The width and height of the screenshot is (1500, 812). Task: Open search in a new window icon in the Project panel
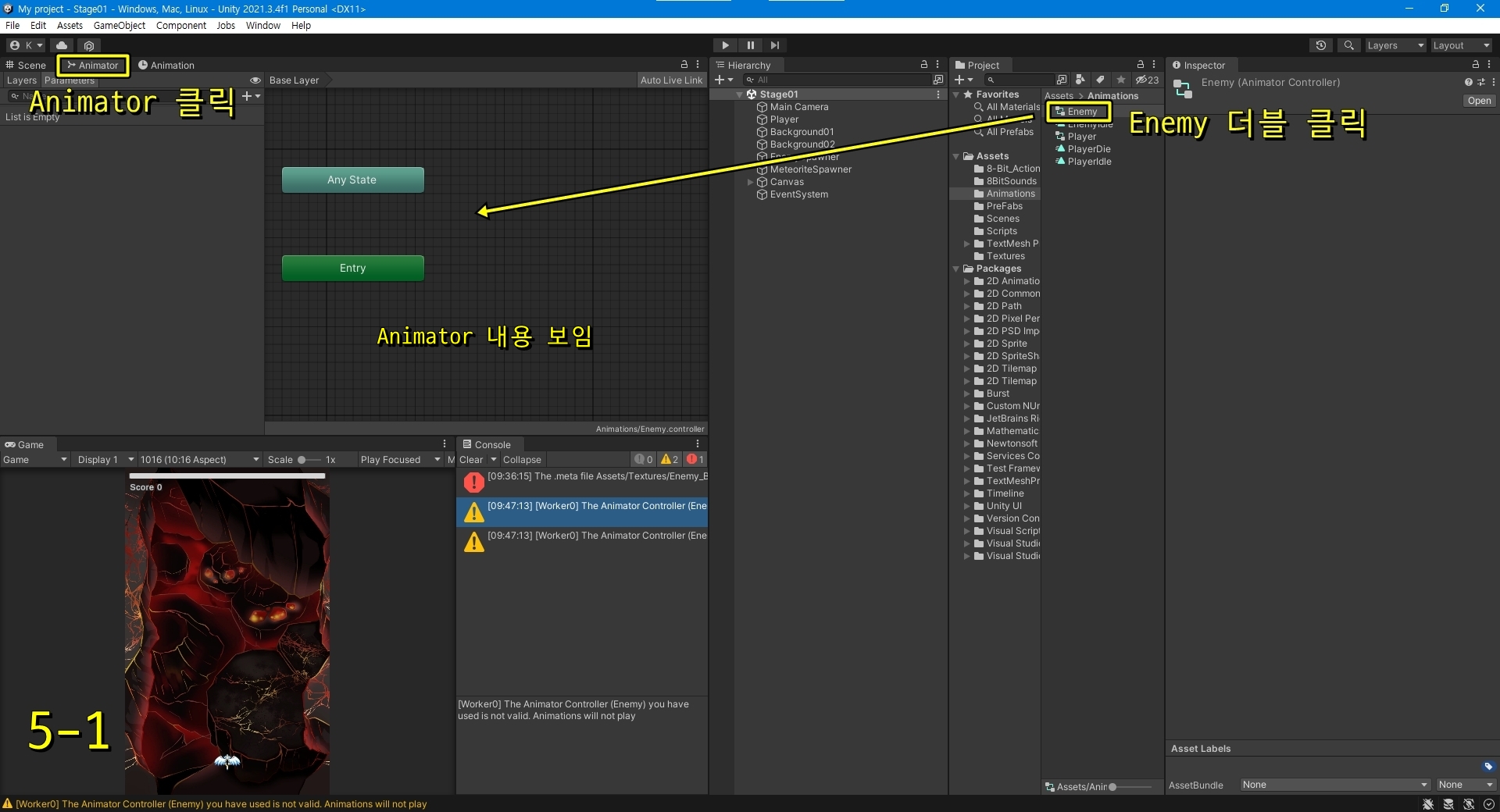[1061, 80]
